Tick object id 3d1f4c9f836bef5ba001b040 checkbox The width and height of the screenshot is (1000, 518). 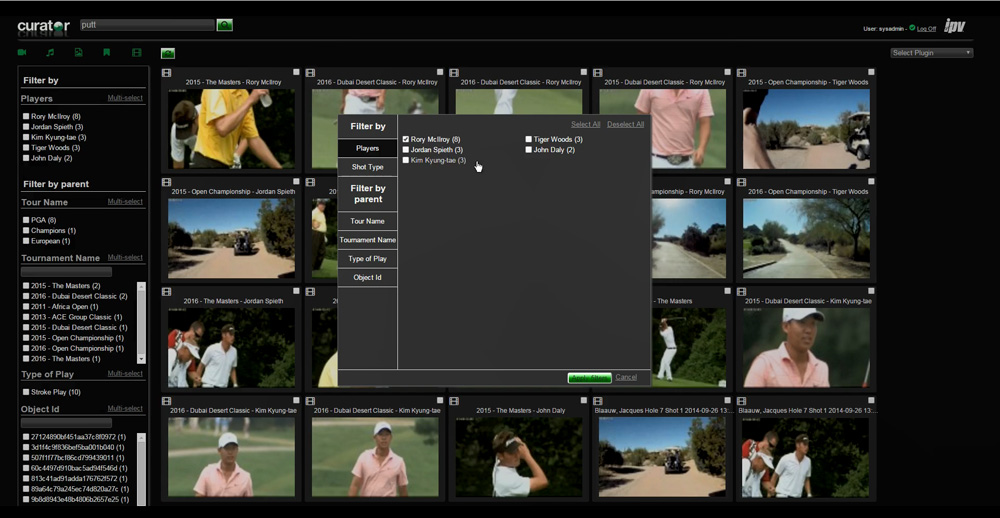(x=26, y=447)
